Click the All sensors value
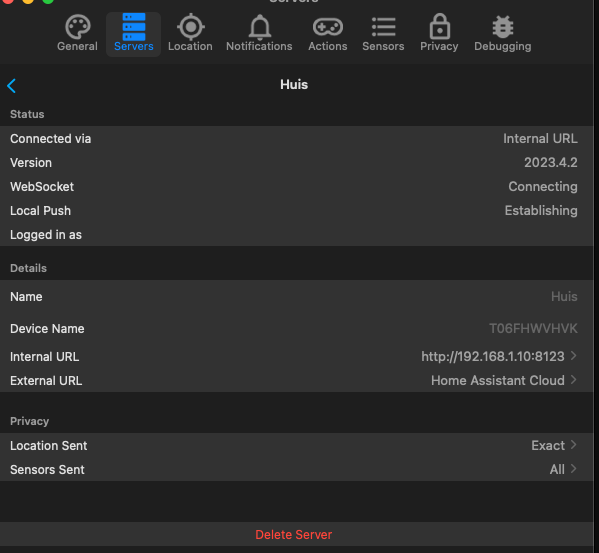 click(557, 469)
